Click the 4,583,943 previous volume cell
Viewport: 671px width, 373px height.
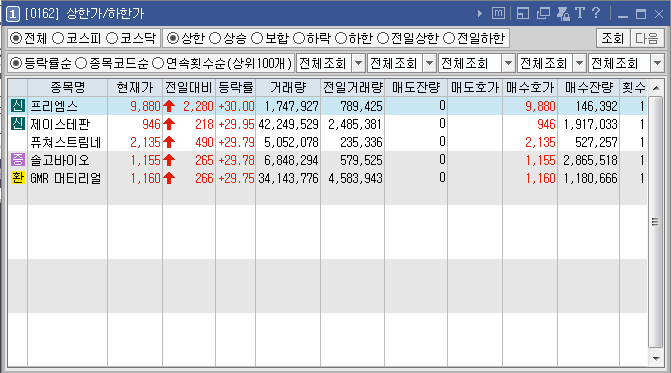coord(355,178)
